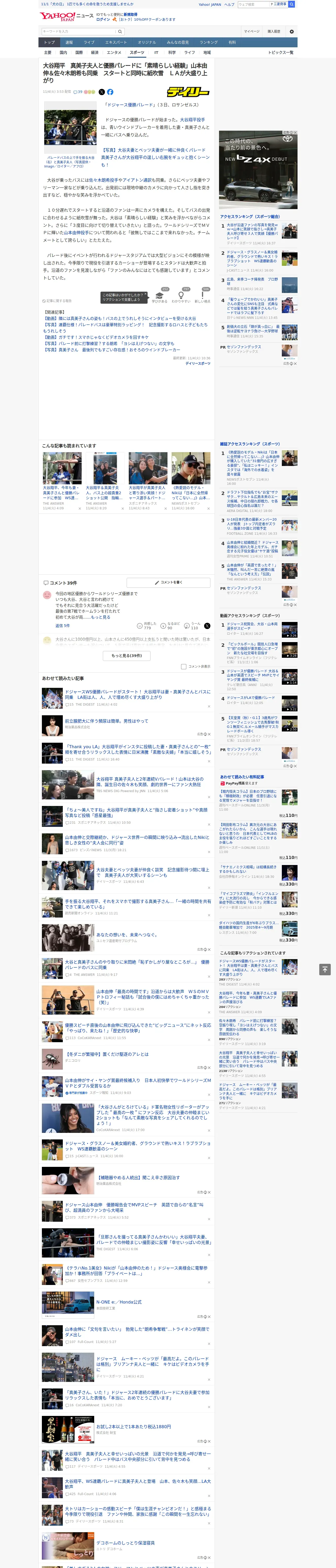Click なるほど 90 reaction icon
This screenshot has height=1568, width=336.
170,626
